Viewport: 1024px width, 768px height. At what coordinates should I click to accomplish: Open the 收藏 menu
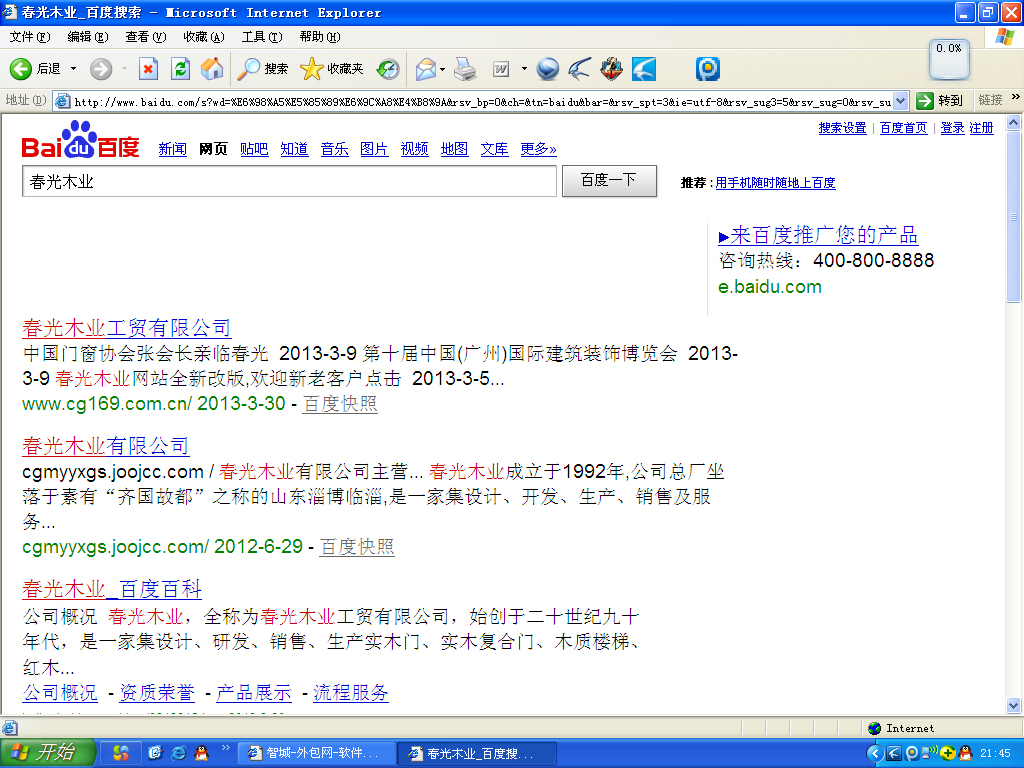pyautogui.click(x=204, y=37)
